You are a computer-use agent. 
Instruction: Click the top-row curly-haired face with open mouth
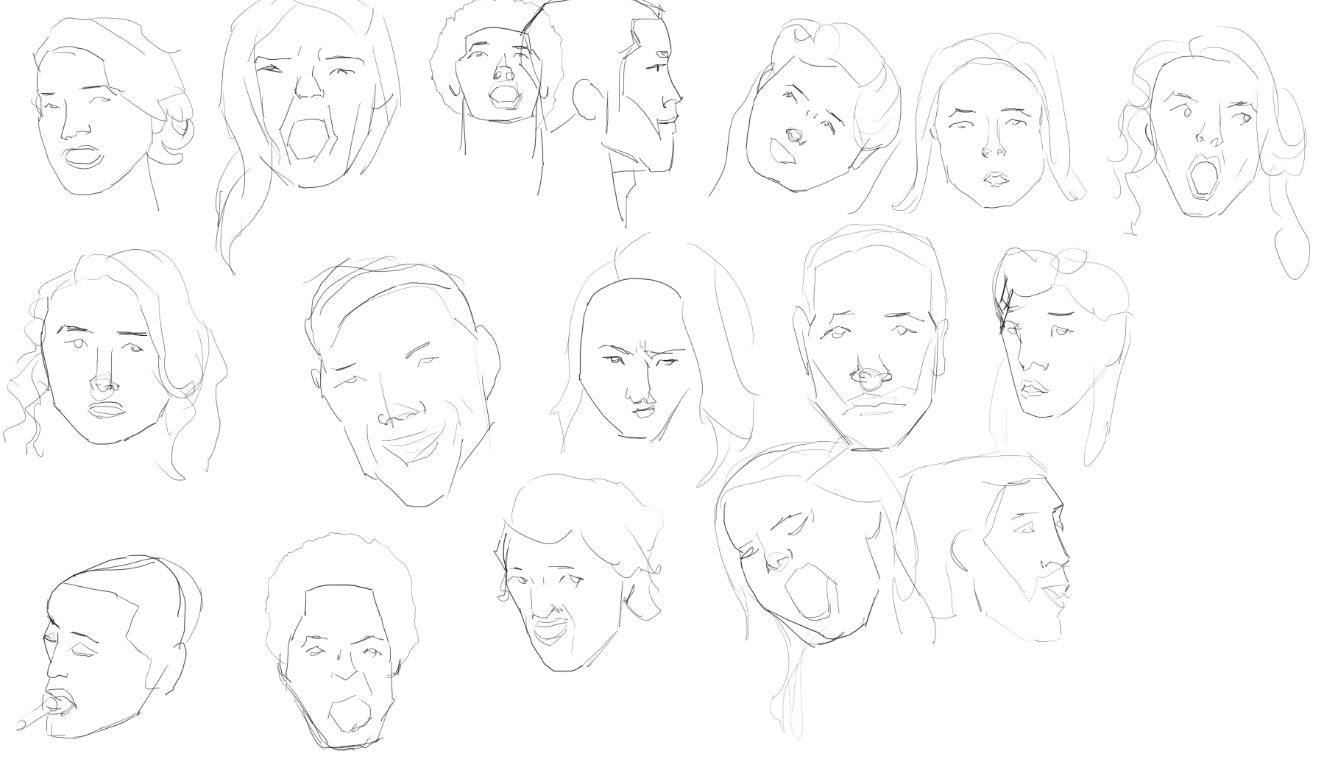[494, 70]
